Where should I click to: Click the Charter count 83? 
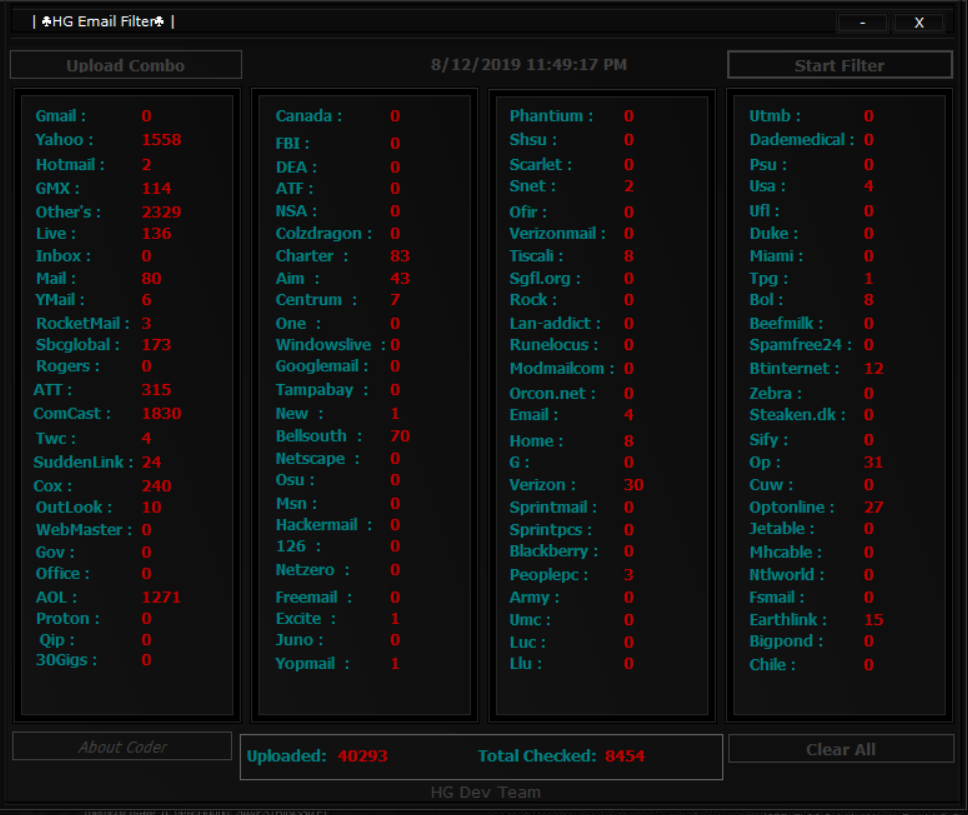point(400,256)
